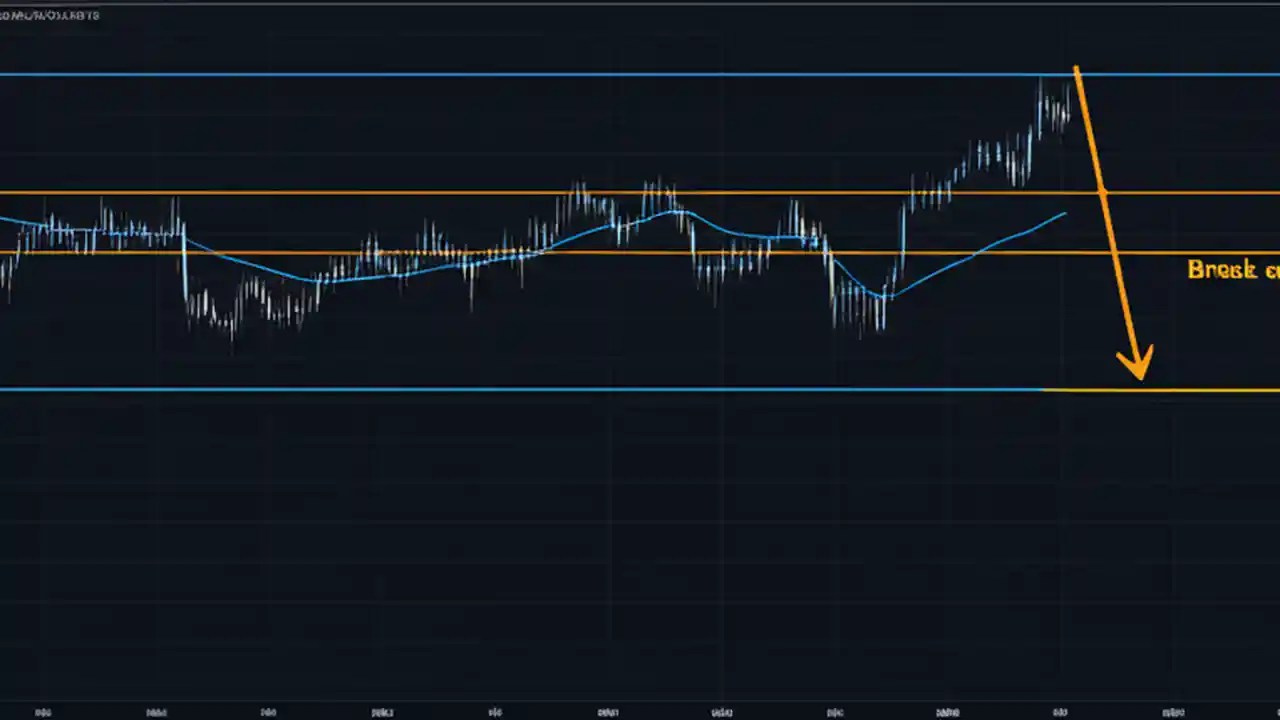Select the upper blue resistance line
Screen dimensions: 1280x720
coord(500,73)
